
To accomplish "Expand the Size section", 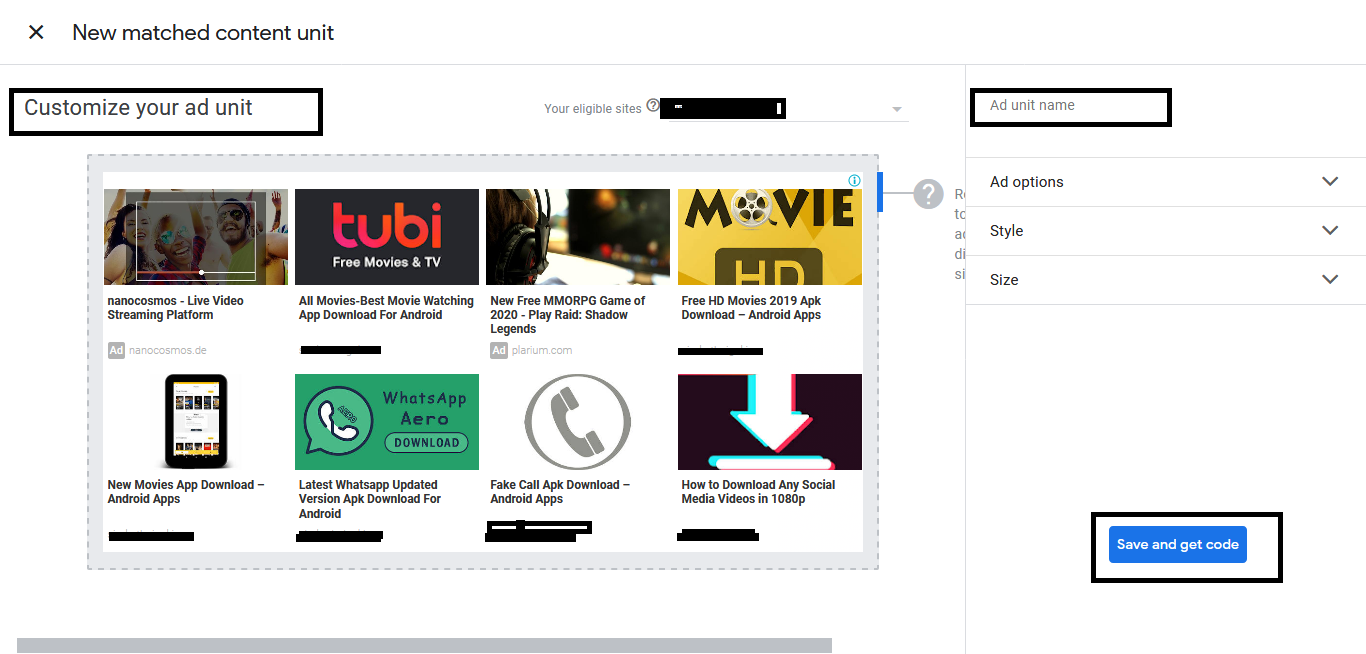I will pyautogui.click(x=1329, y=280).
